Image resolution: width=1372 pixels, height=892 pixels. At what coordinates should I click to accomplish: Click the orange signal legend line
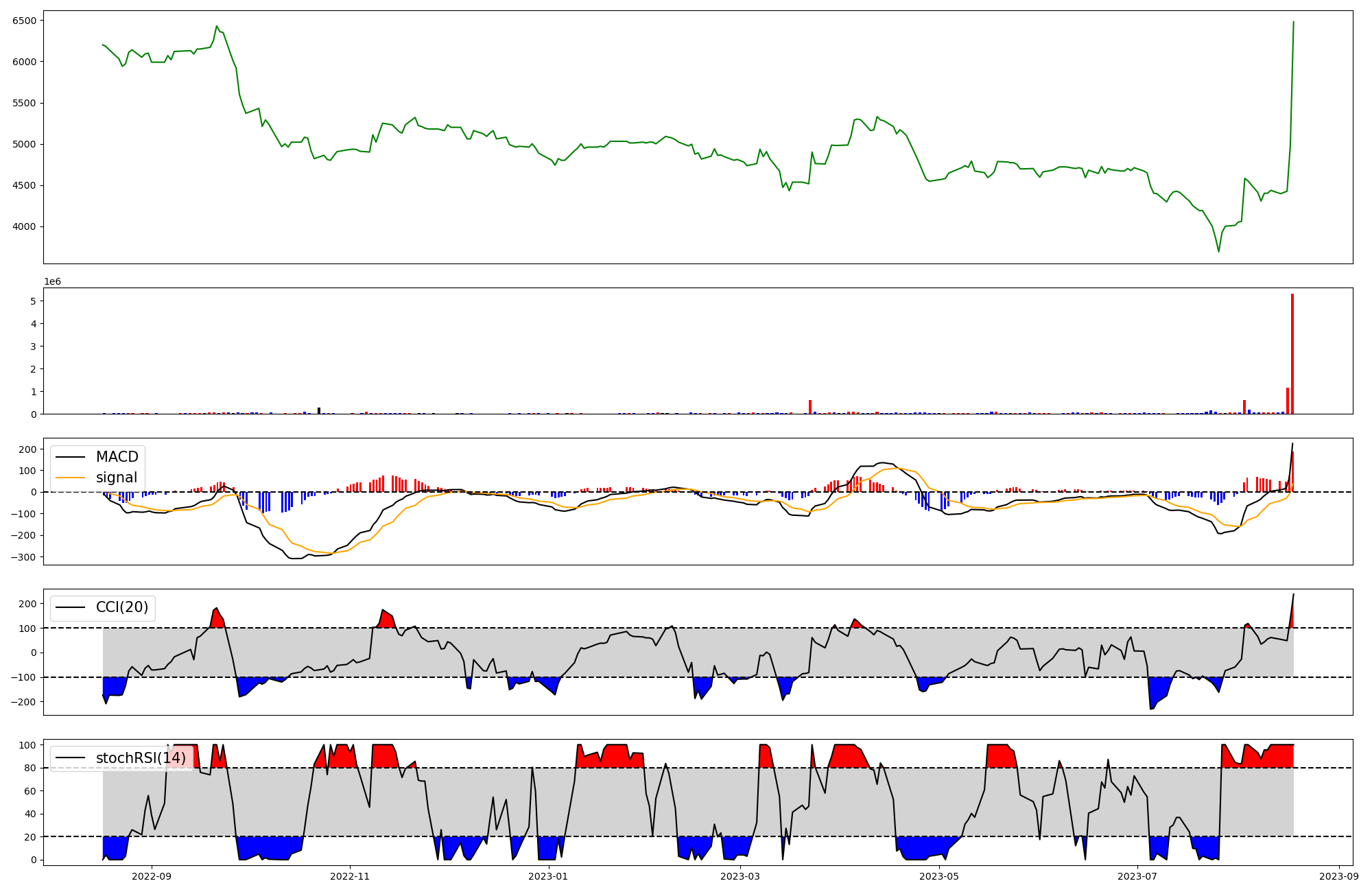point(70,478)
